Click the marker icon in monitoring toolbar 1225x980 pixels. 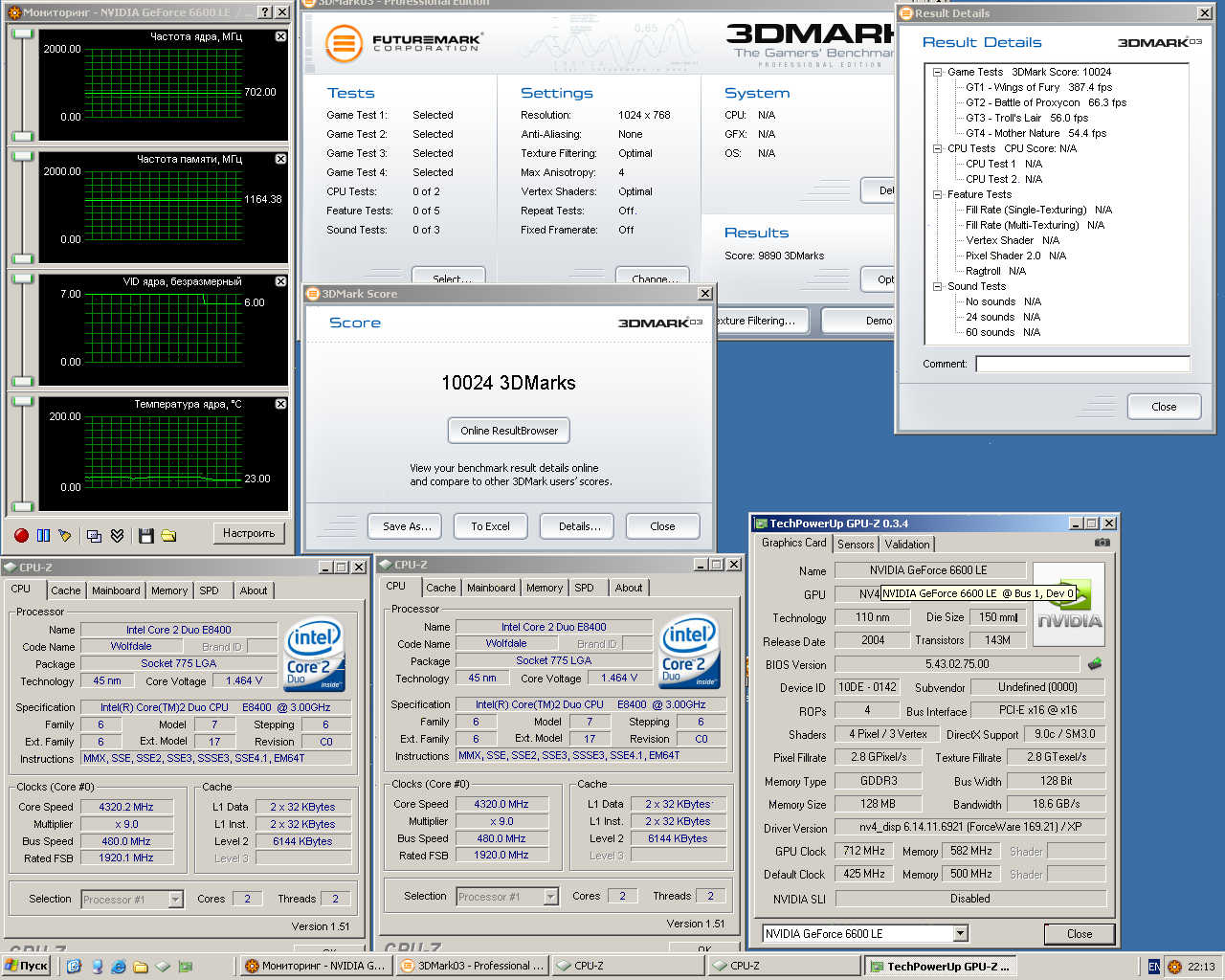pos(65,535)
